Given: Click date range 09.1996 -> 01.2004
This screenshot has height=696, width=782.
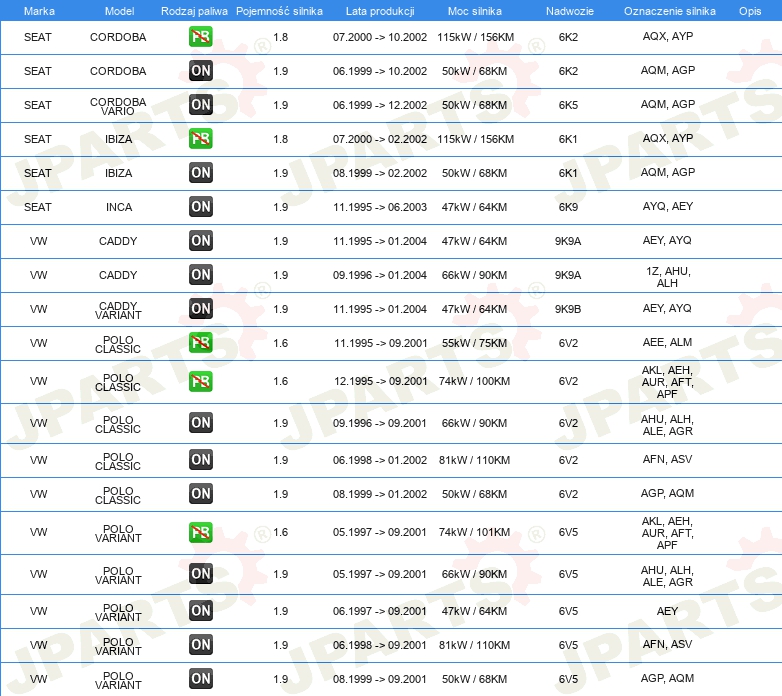Looking at the screenshot, I should pyautogui.click(x=380, y=275).
